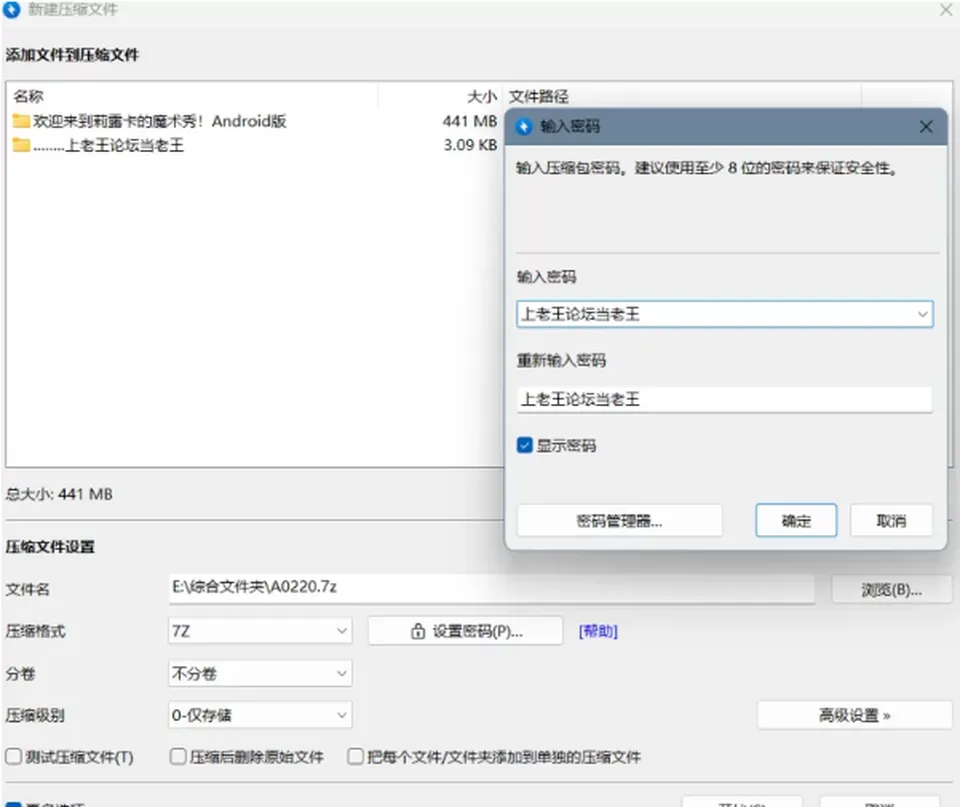This screenshot has width=960, height=807.
Task: Sort the file list by 名称 column header
Action: [x=28, y=96]
